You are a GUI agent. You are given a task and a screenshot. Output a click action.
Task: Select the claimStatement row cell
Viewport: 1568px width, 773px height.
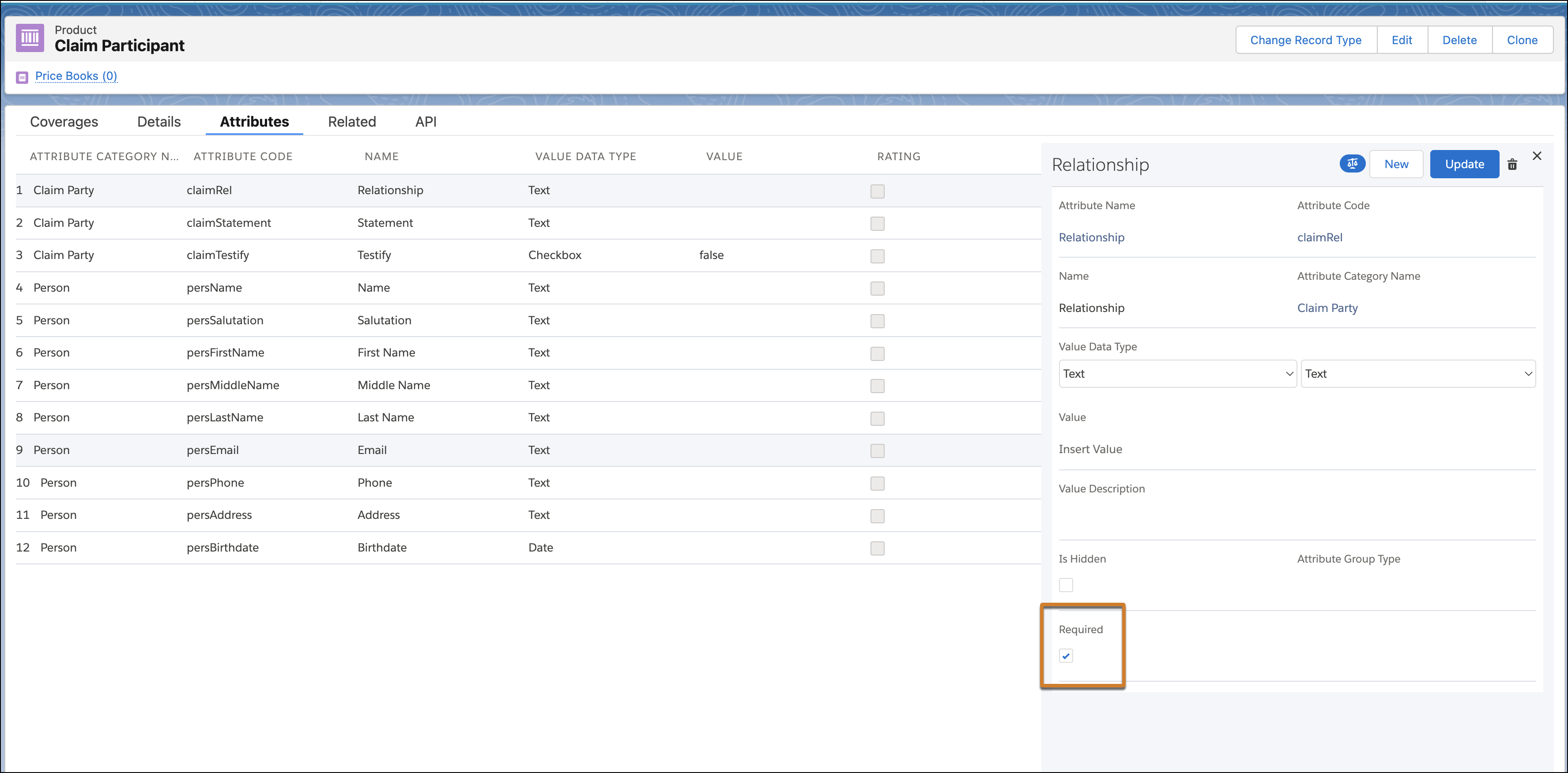[228, 223]
